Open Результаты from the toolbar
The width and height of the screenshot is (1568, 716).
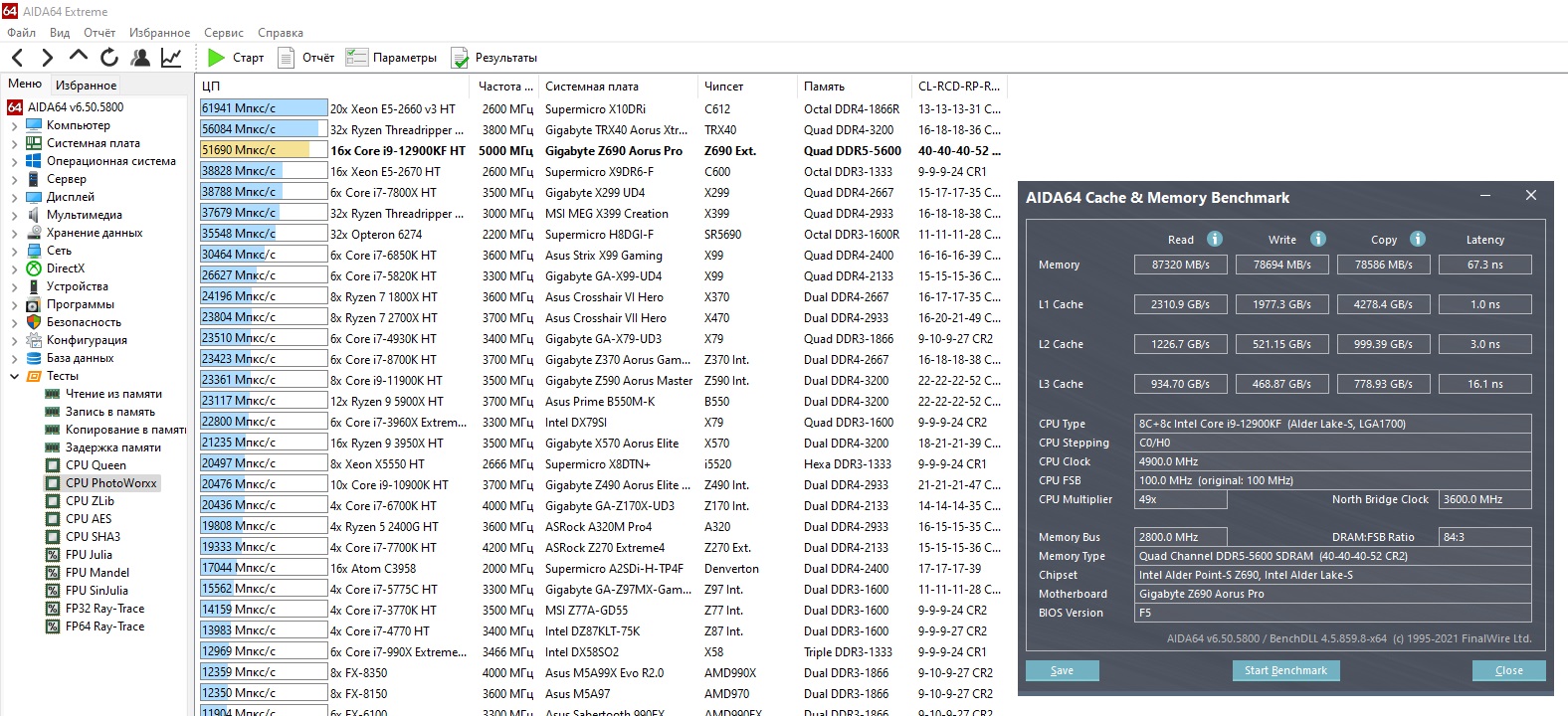tap(493, 58)
